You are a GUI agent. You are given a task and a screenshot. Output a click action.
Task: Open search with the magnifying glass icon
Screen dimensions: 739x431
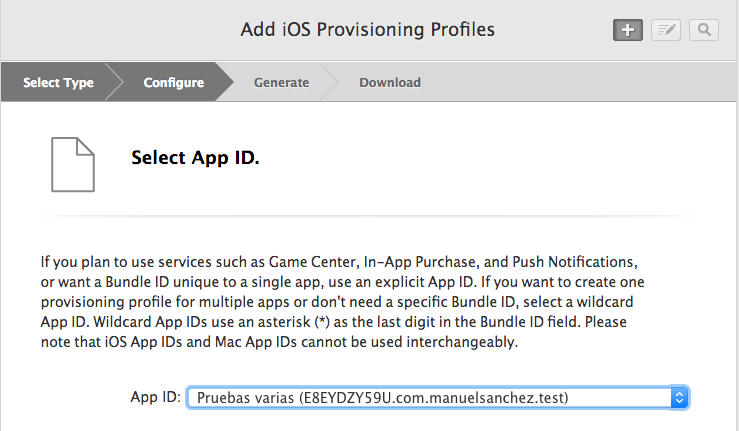pos(703,30)
